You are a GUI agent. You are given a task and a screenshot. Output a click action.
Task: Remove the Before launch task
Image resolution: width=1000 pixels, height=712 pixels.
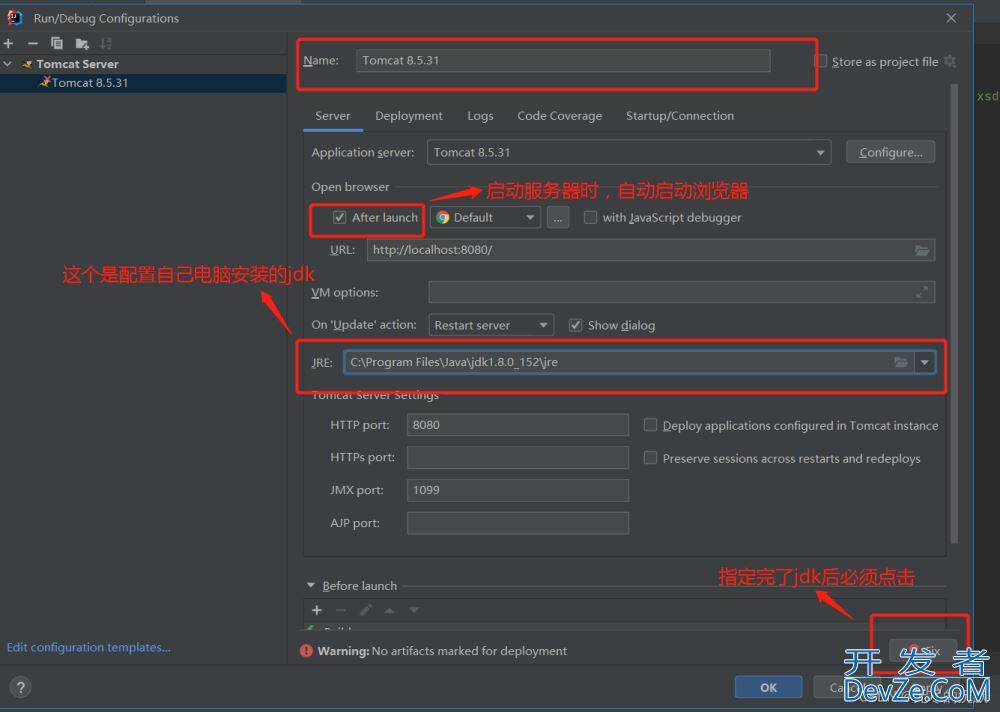(341, 610)
